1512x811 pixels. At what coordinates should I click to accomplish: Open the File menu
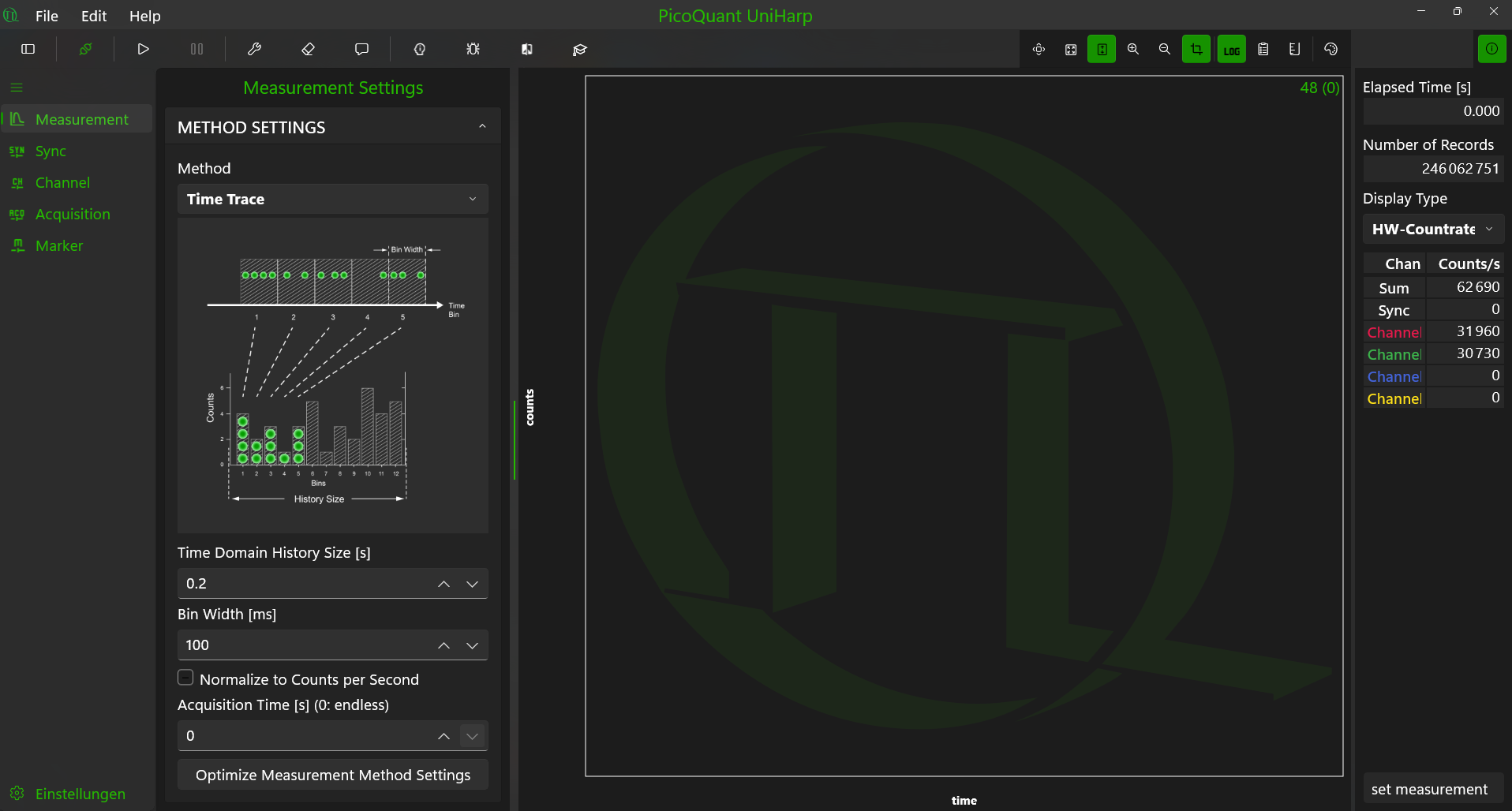(x=47, y=16)
